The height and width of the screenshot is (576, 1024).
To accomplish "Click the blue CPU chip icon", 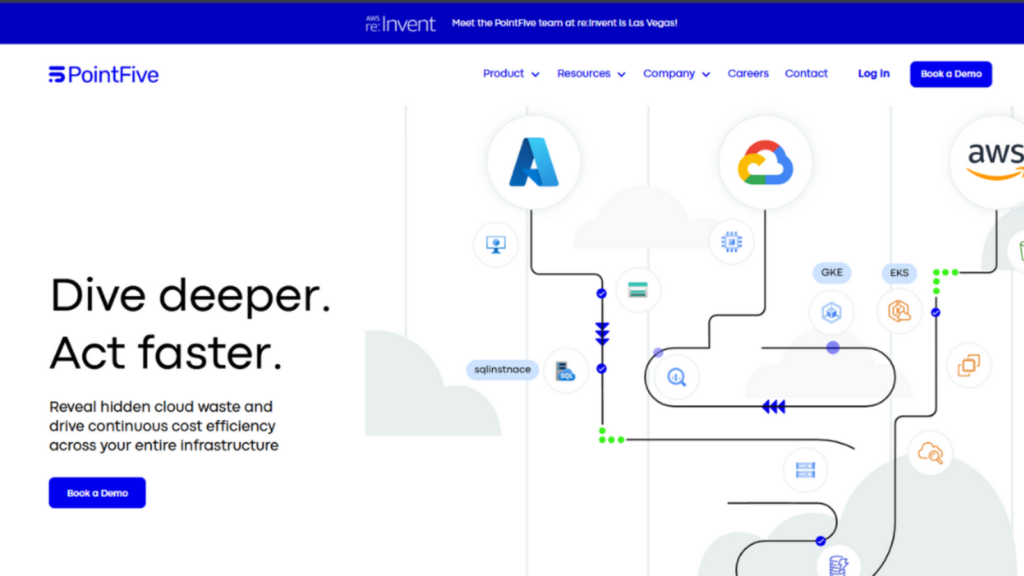I will [731, 241].
